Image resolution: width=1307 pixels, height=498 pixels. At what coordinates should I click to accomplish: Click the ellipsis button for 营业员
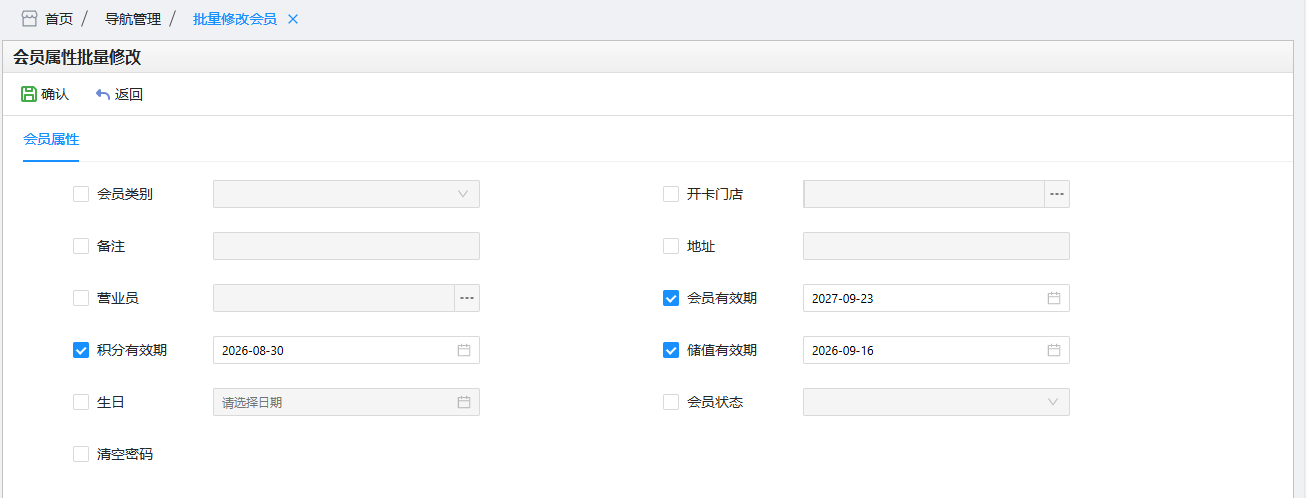point(466,298)
